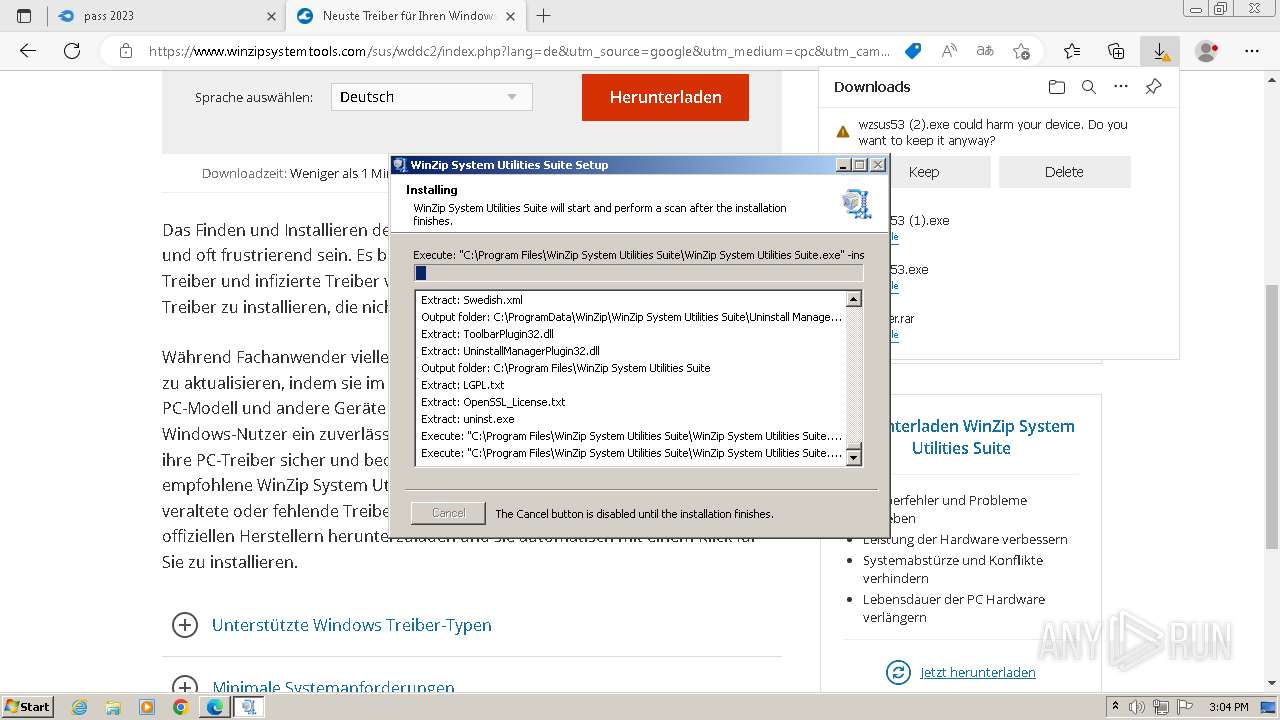Close the 'Neuste Treiber' tab
1280x720 pixels.
(x=510, y=16)
